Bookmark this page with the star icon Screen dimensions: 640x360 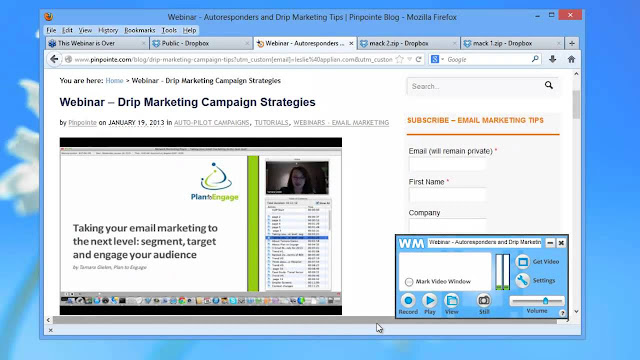400,59
